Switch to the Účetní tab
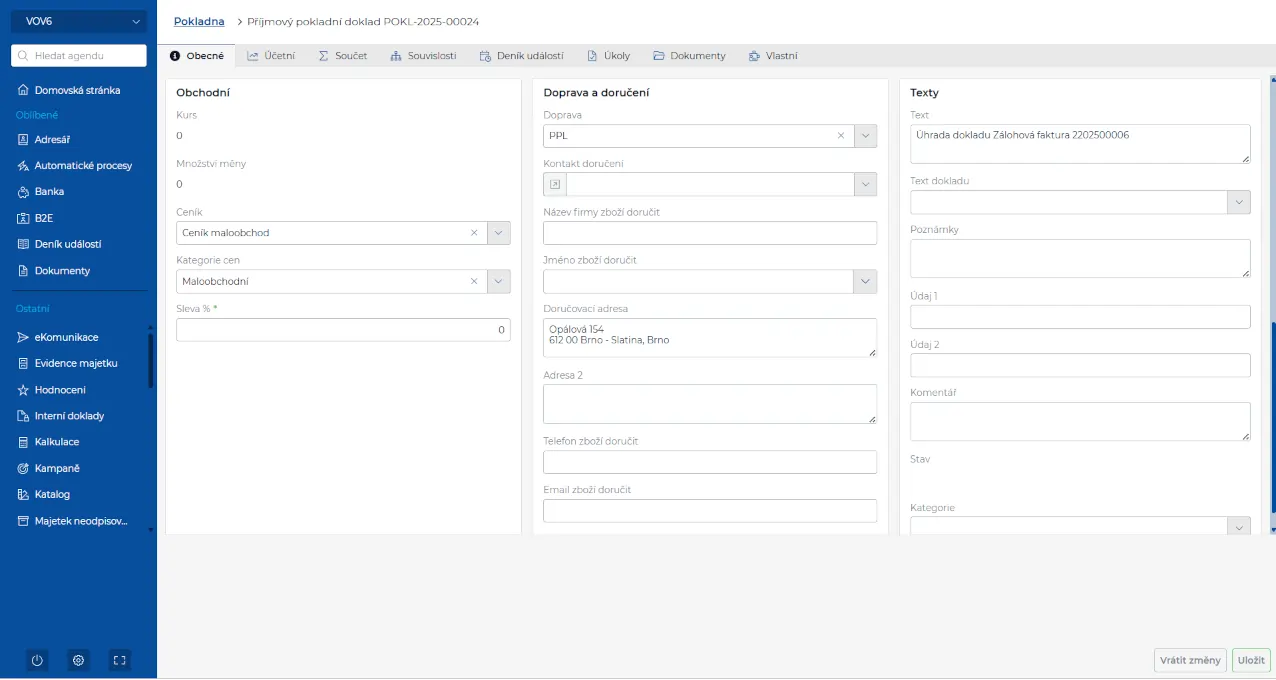 pos(271,56)
